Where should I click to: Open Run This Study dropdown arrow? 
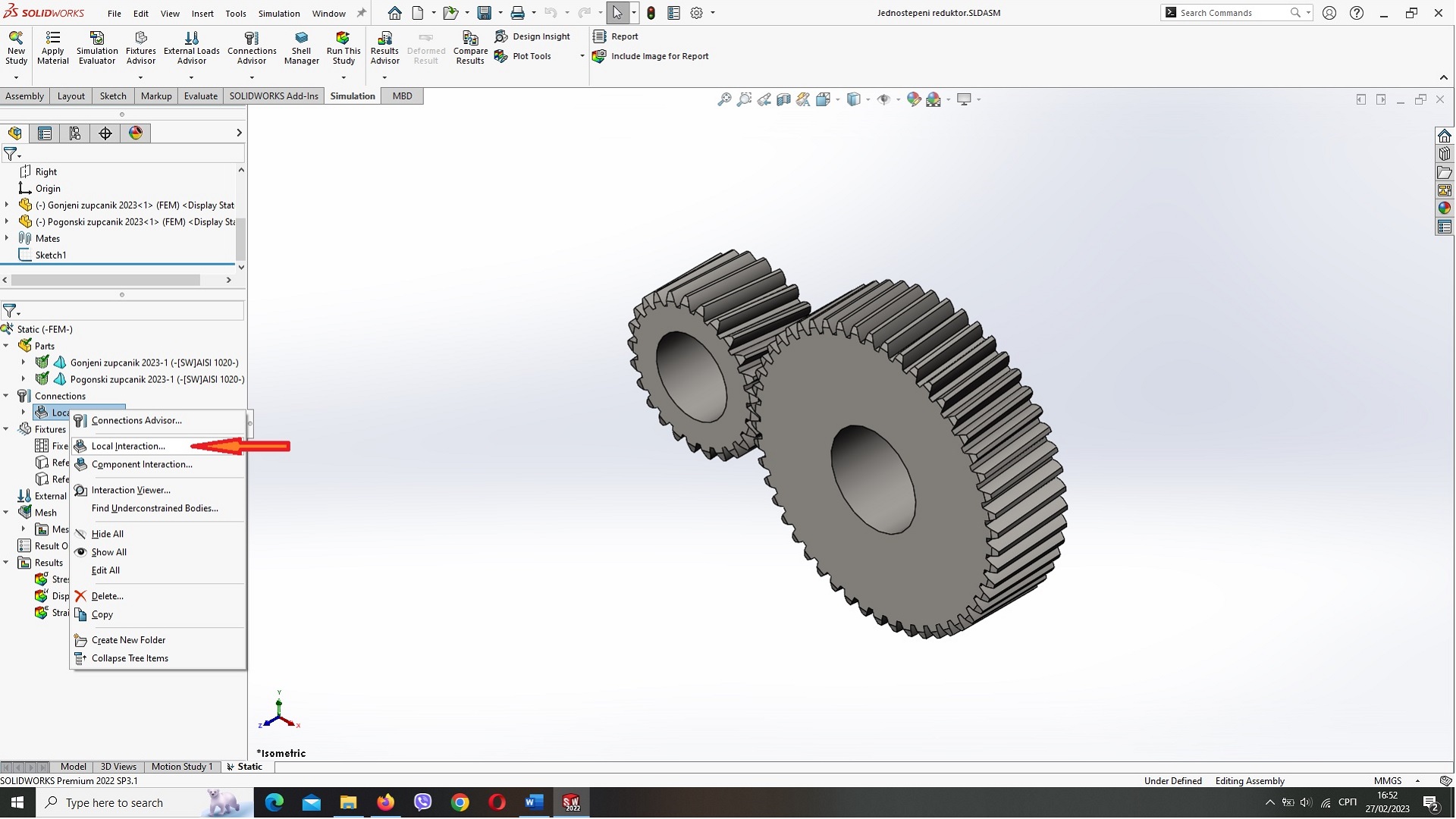[x=344, y=77]
